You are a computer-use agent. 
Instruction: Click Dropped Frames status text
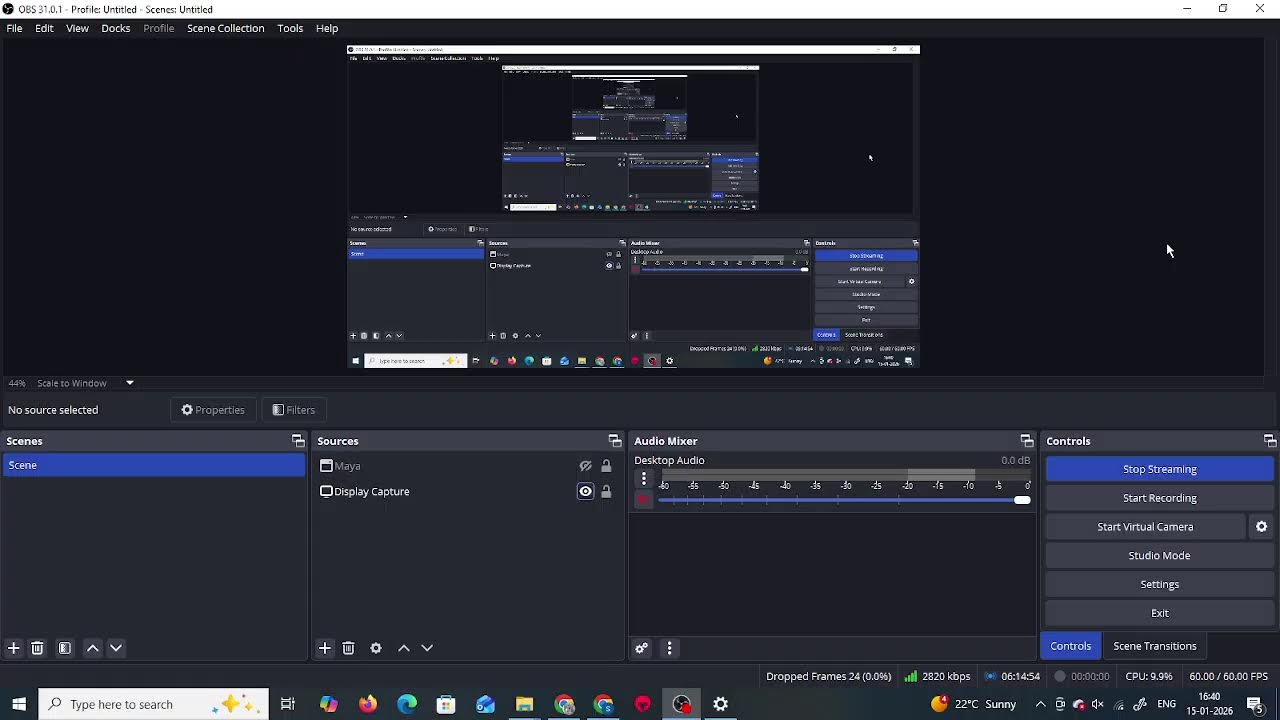click(828, 676)
